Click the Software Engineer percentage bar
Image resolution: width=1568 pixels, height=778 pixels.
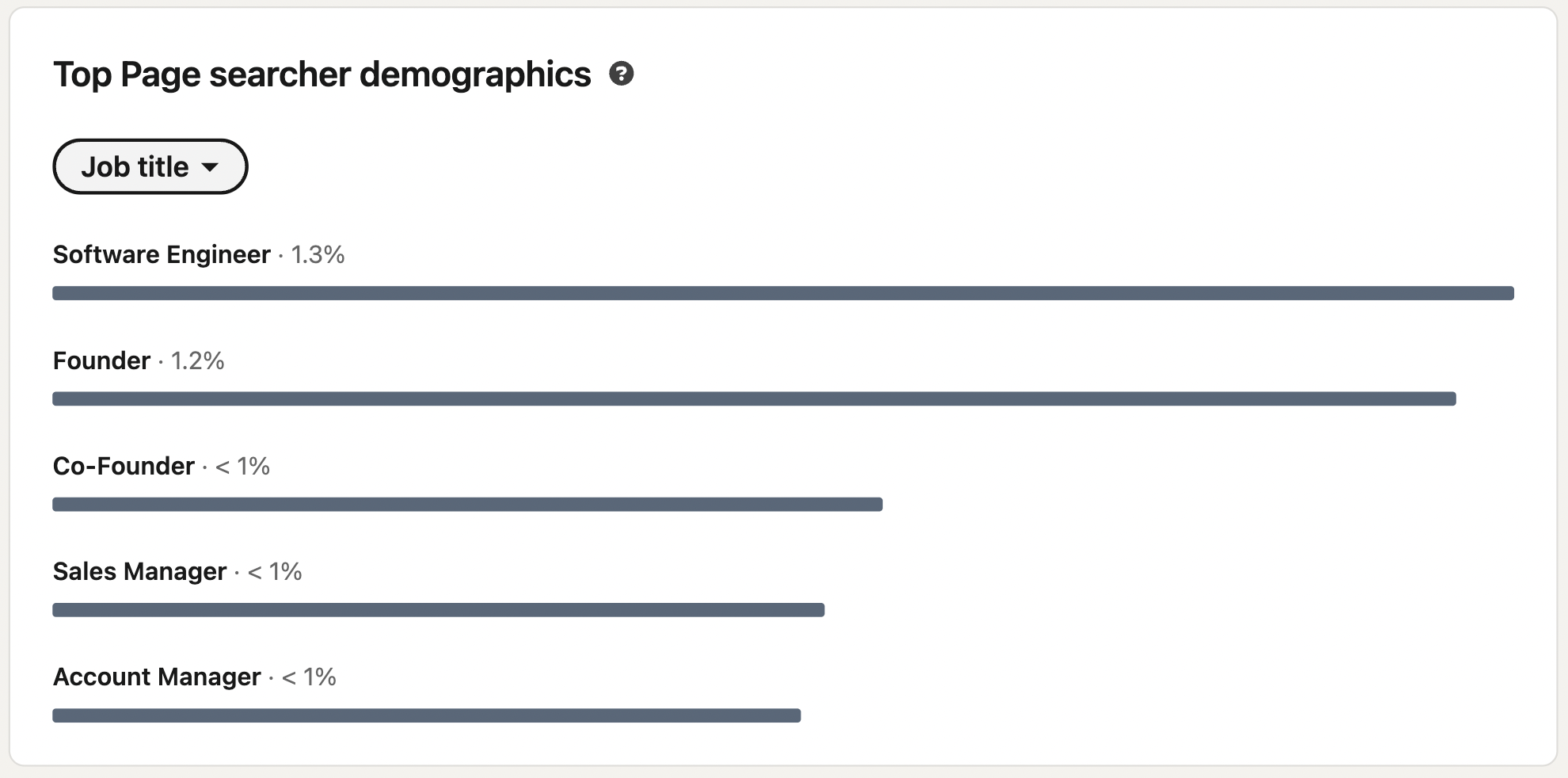[x=783, y=293]
